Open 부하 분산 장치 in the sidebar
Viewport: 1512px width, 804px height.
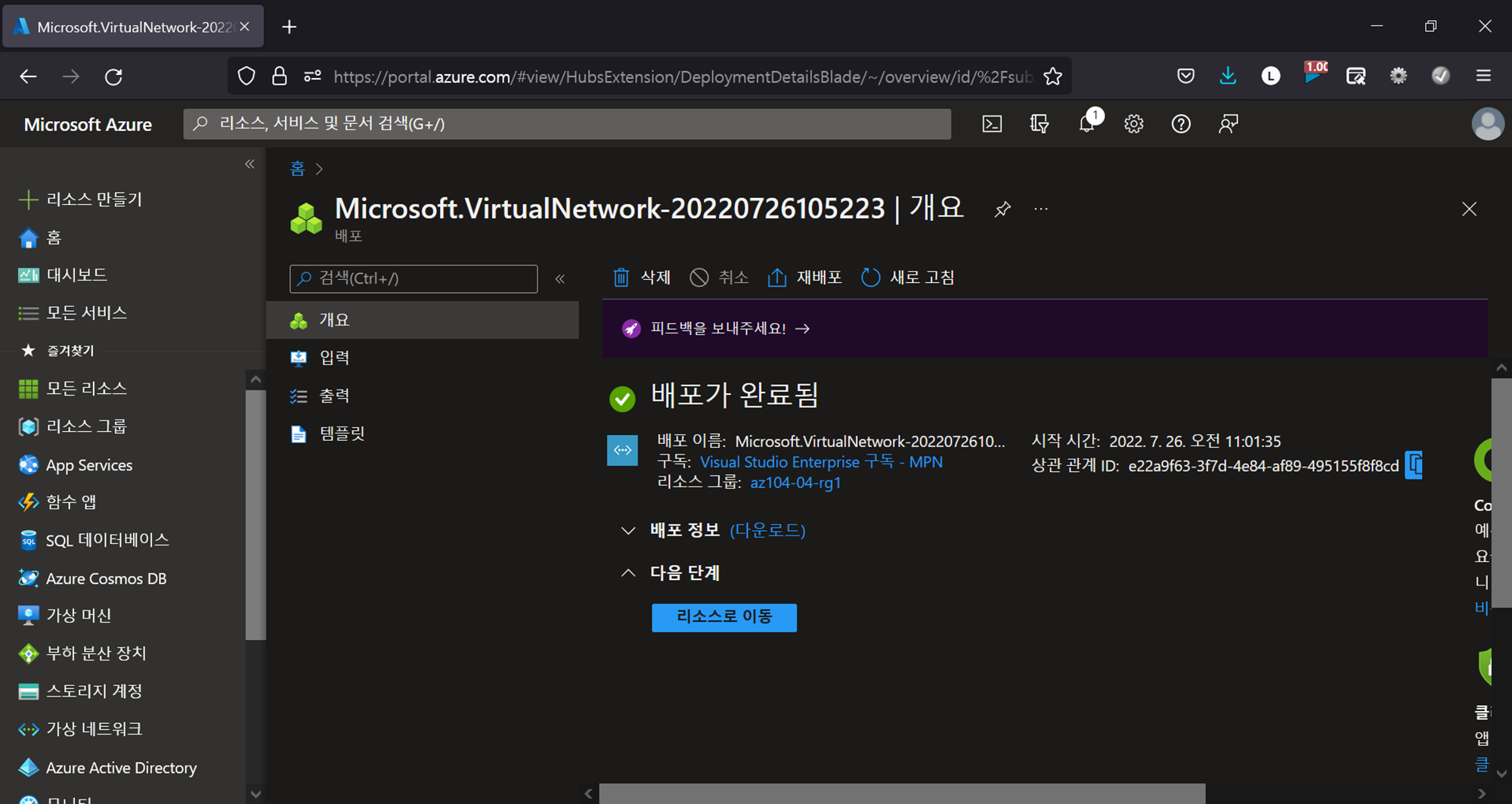tap(82, 653)
